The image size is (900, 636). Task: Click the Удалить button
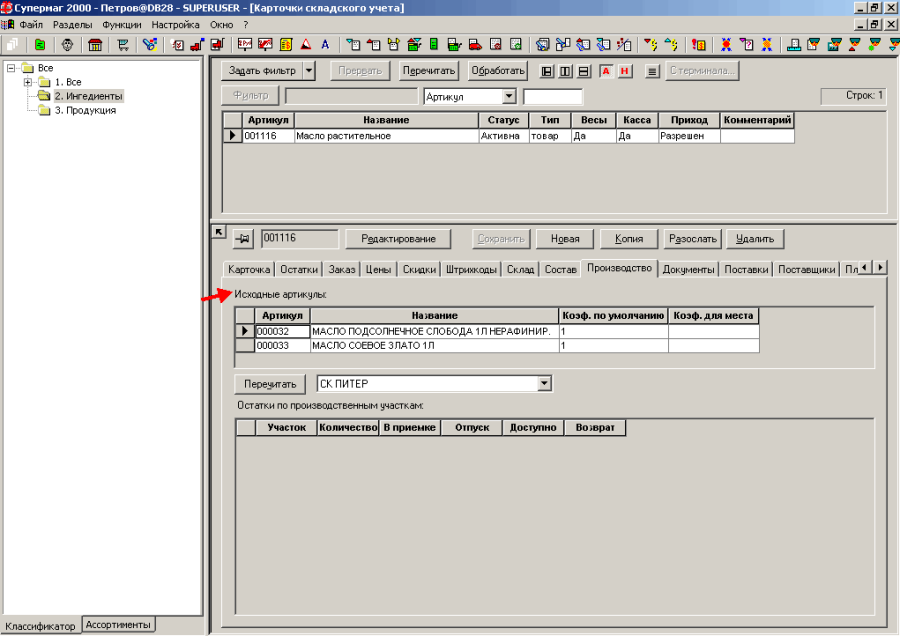pyautogui.click(x=755, y=239)
